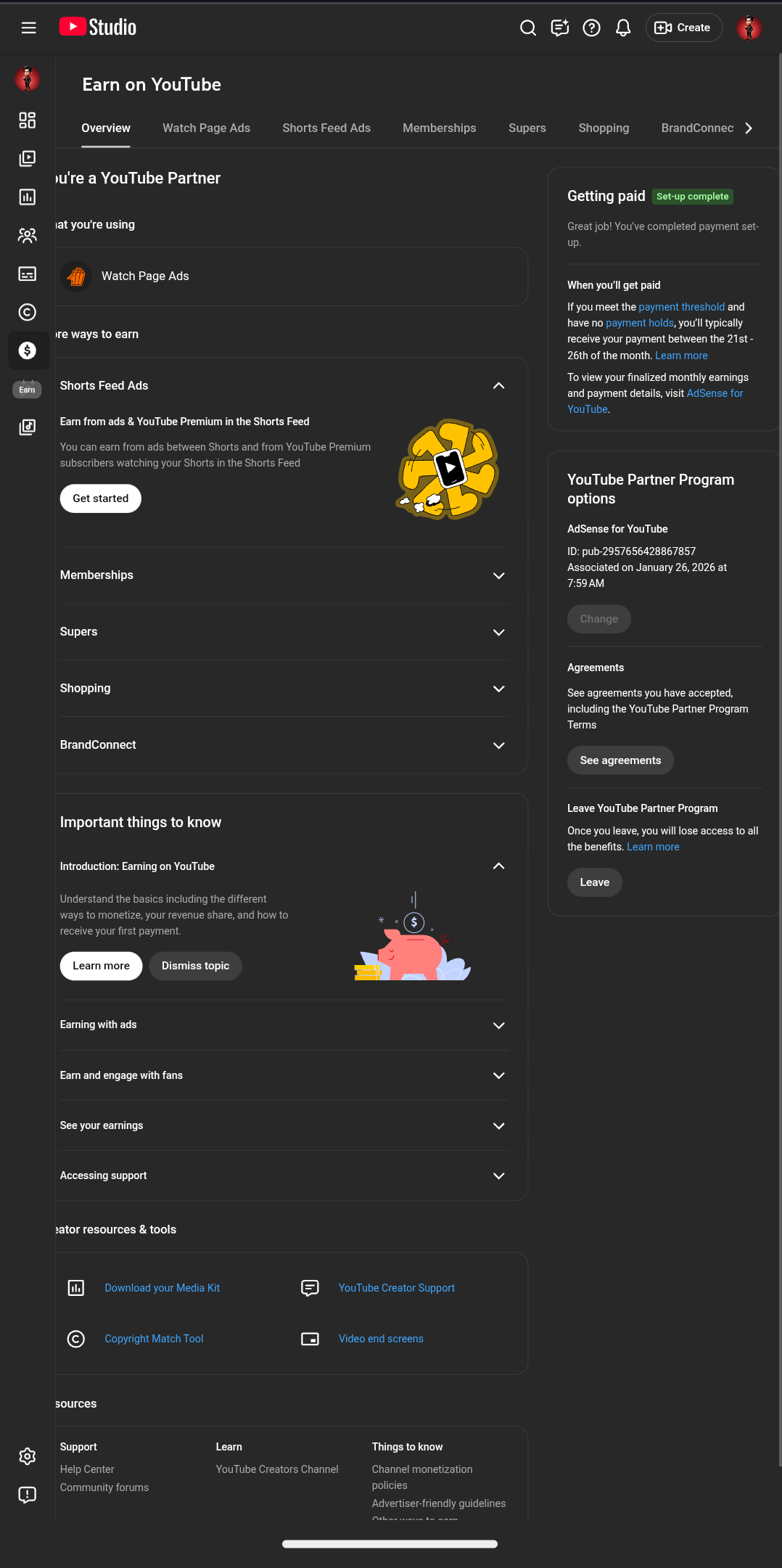
Task: Open the Subtitles icon in sidebar
Action: 28,274
